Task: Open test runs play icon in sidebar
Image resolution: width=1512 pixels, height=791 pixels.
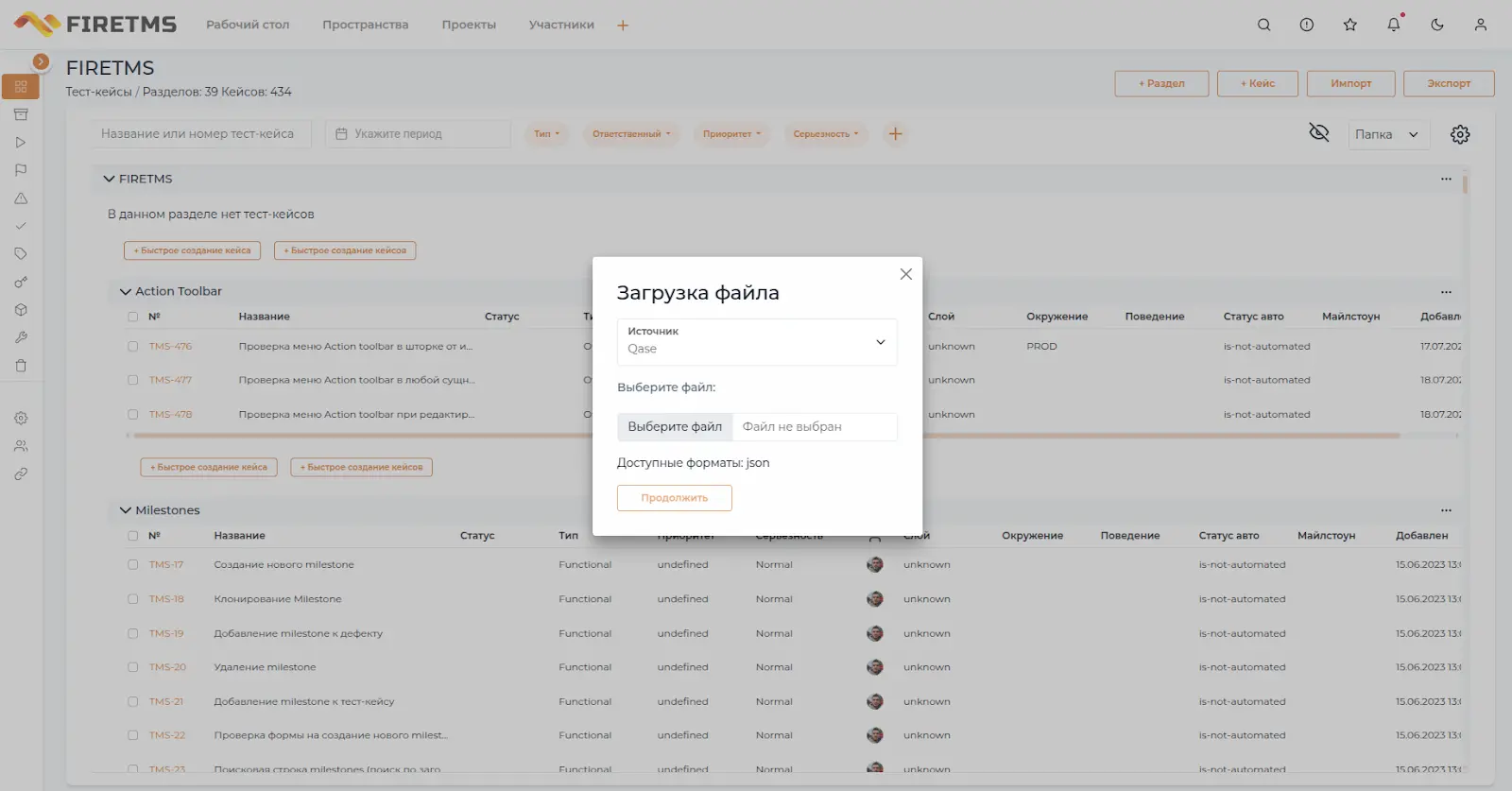Action: pos(21,143)
